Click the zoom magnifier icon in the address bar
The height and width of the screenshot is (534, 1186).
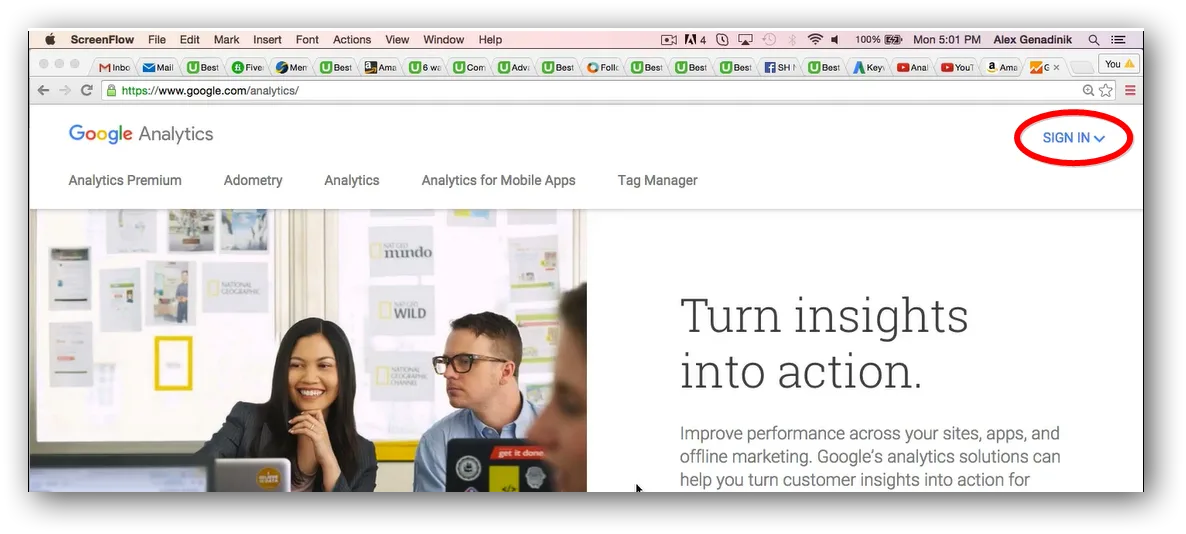coord(1088,91)
